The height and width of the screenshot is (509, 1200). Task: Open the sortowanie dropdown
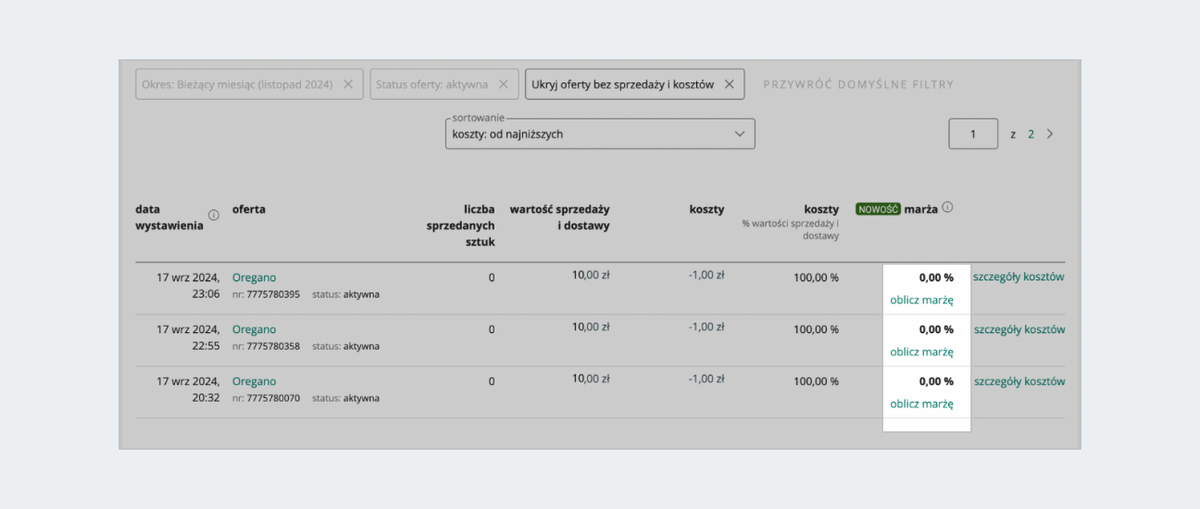(600, 134)
